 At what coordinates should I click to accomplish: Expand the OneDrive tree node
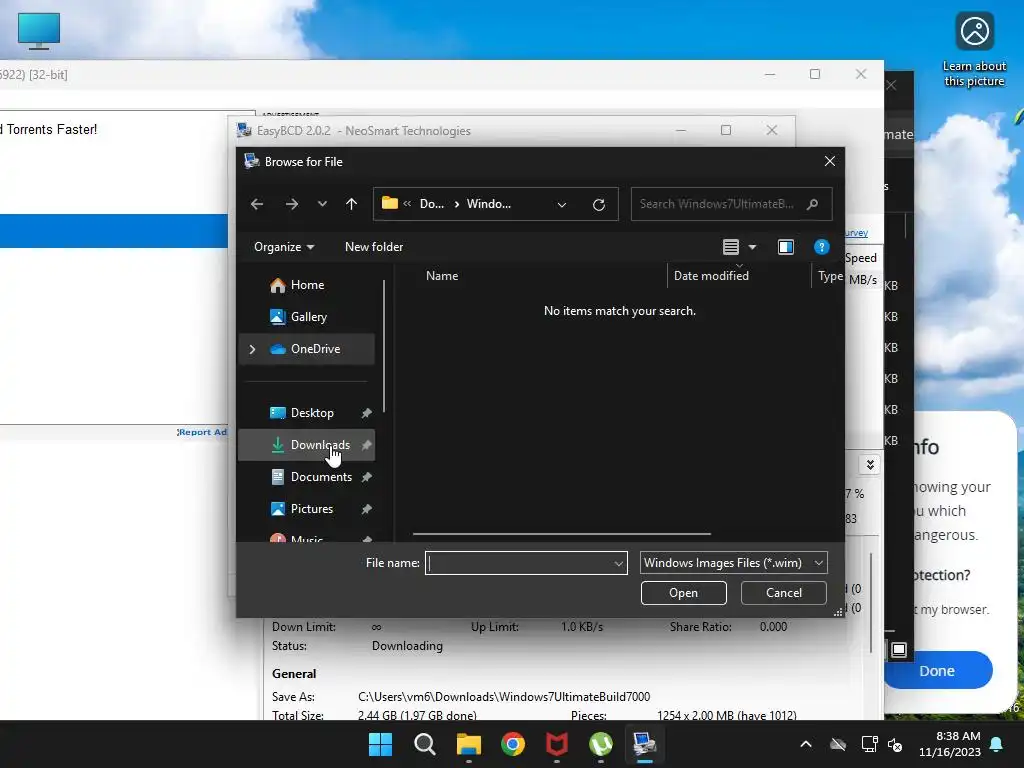252,349
